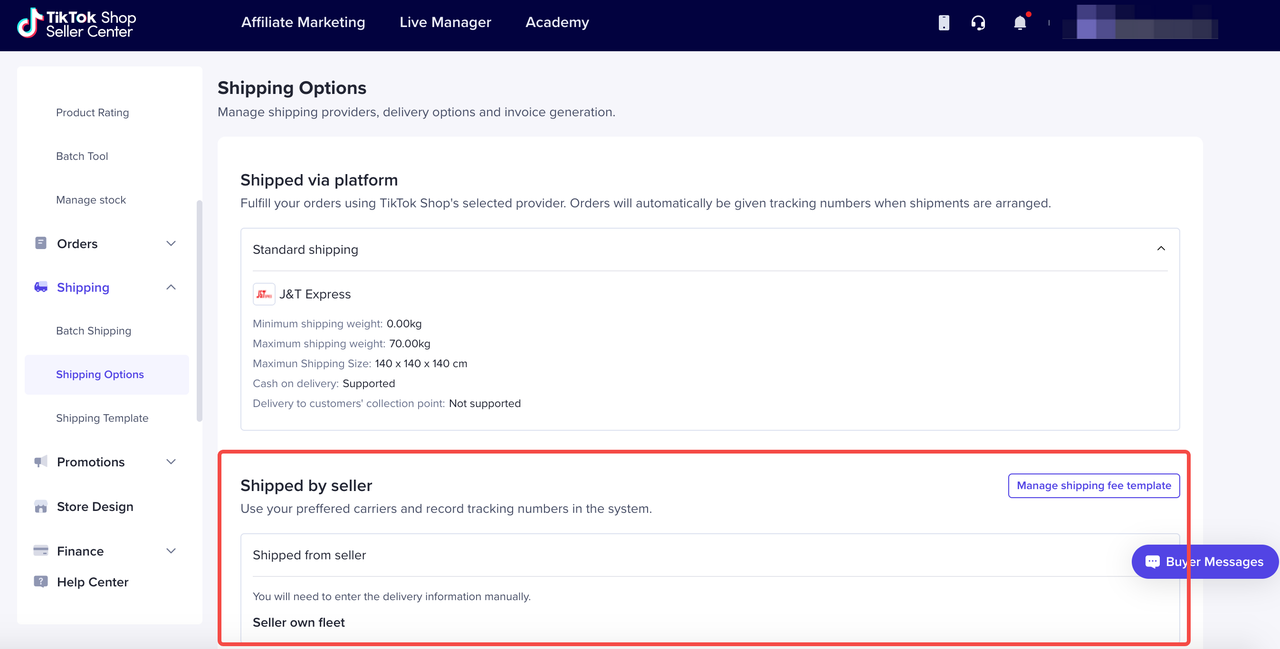Viewport: 1280px width, 649px height.
Task: Collapse the Standard shipping panel
Action: [1161, 249]
